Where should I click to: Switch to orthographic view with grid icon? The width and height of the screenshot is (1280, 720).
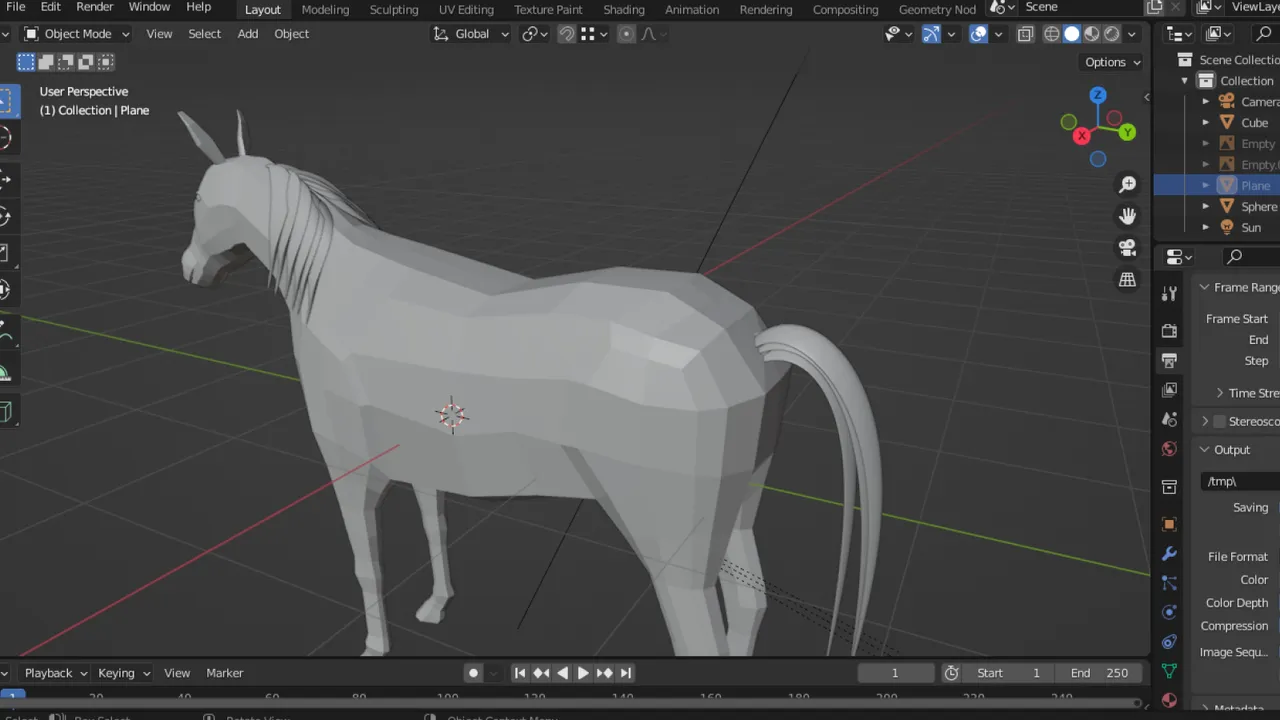pyautogui.click(x=1127, y=280)
